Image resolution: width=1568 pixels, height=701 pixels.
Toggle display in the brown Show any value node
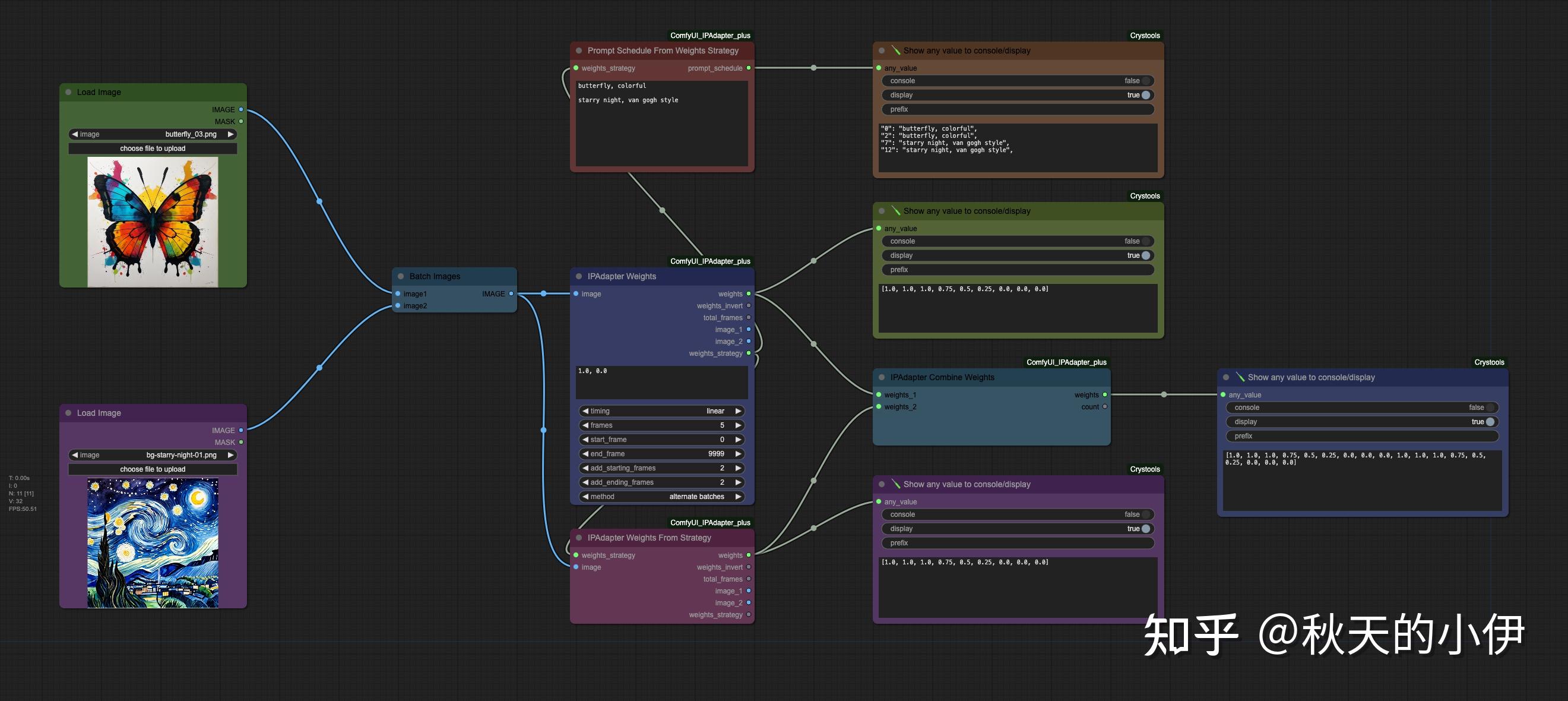click(1018, 95)
